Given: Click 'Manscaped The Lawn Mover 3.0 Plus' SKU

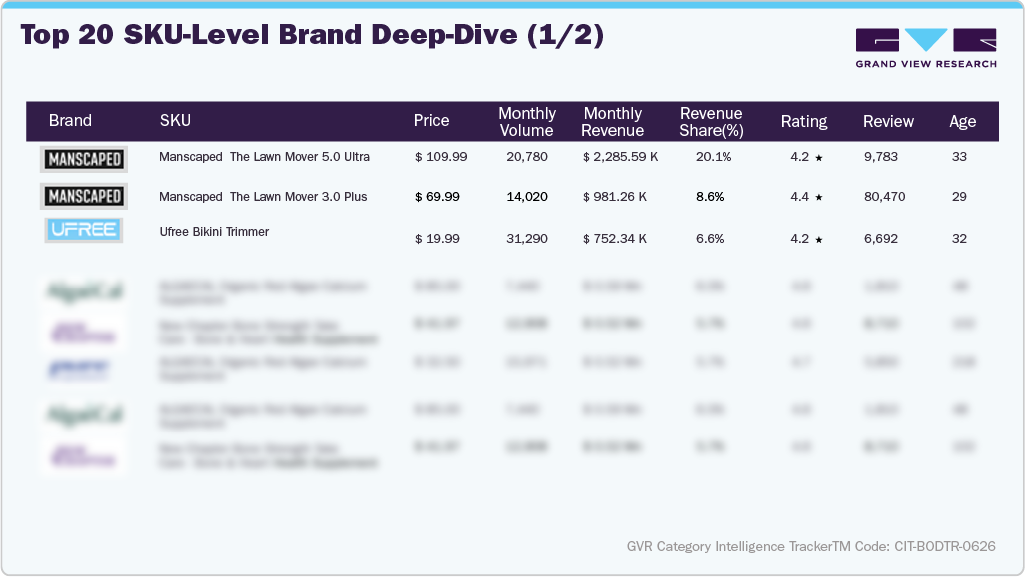Looking at the screenshot, I should click(x=263, y=197).
